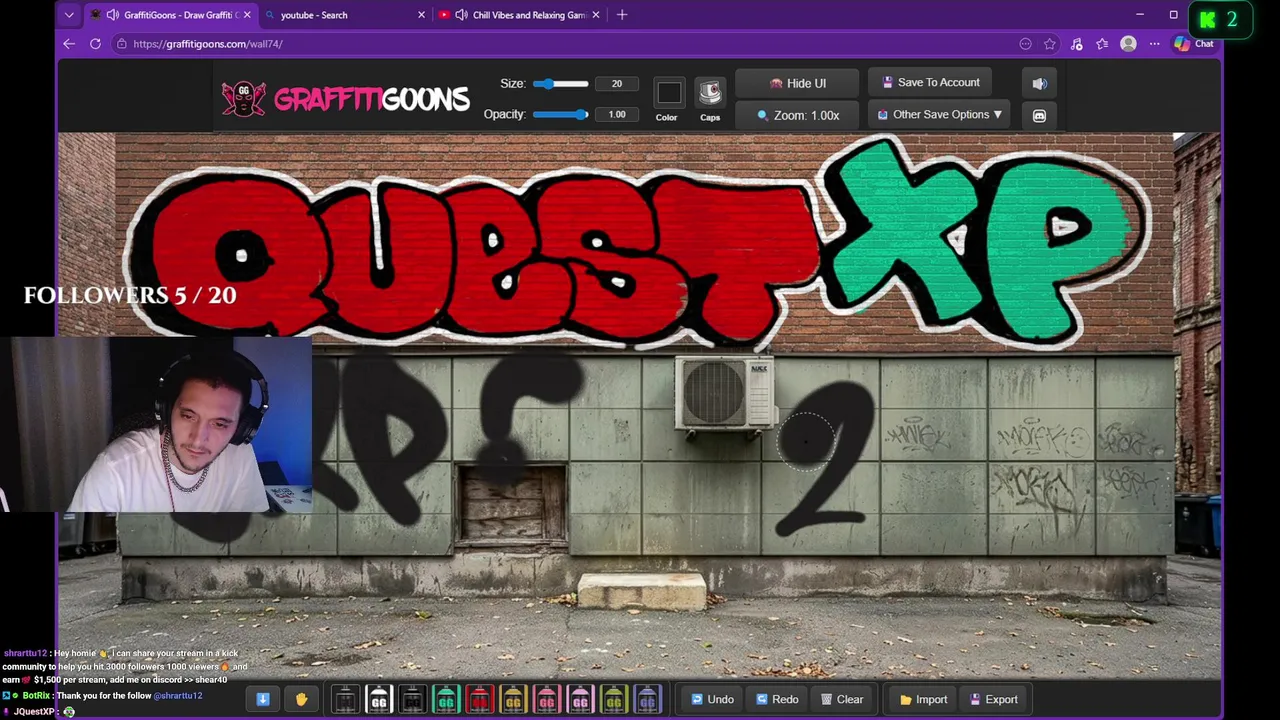Click the BotRix thank-you chat message
Screen dimensions: 1280x720
[x=103, y=695]
